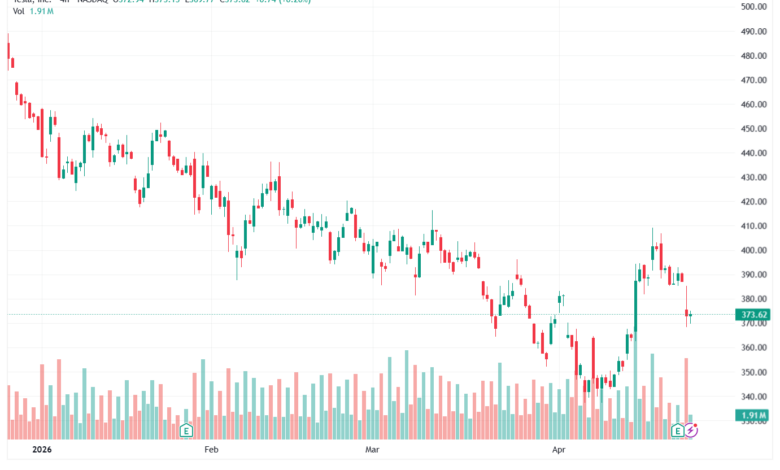The image size is (780, 470).
Task: Click the 390.00 price scale label
Action: tap(754, 275)
